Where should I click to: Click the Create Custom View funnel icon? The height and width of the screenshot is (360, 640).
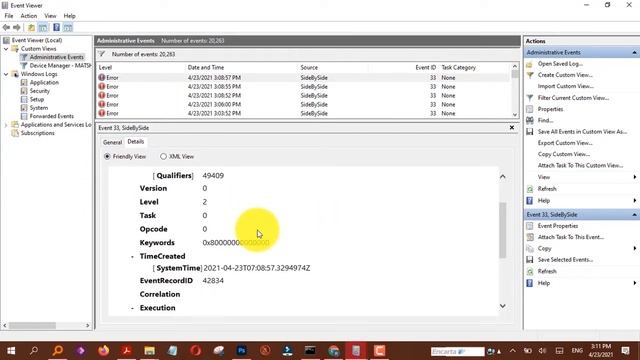(529, 75)
